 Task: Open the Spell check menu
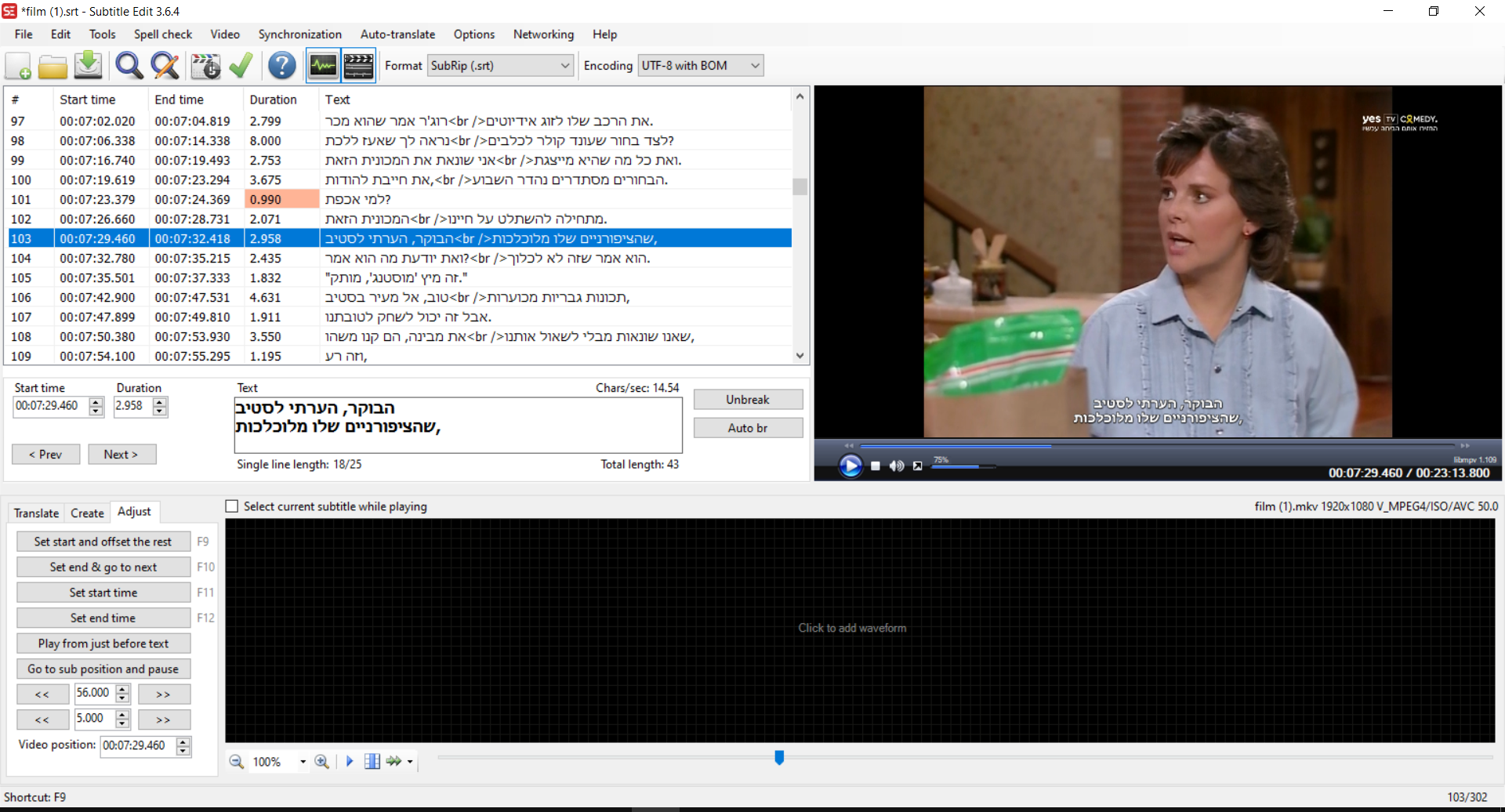click(x=163, y=34)
